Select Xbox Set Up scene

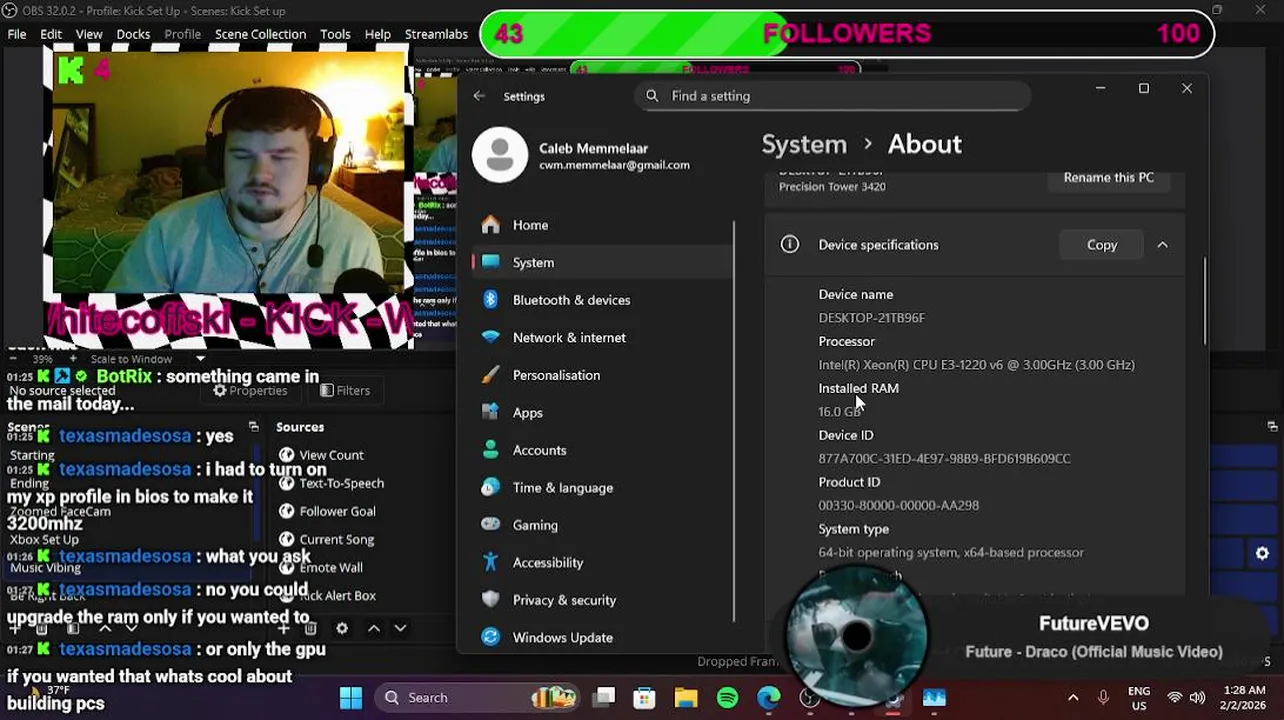(x=44, y=539)
